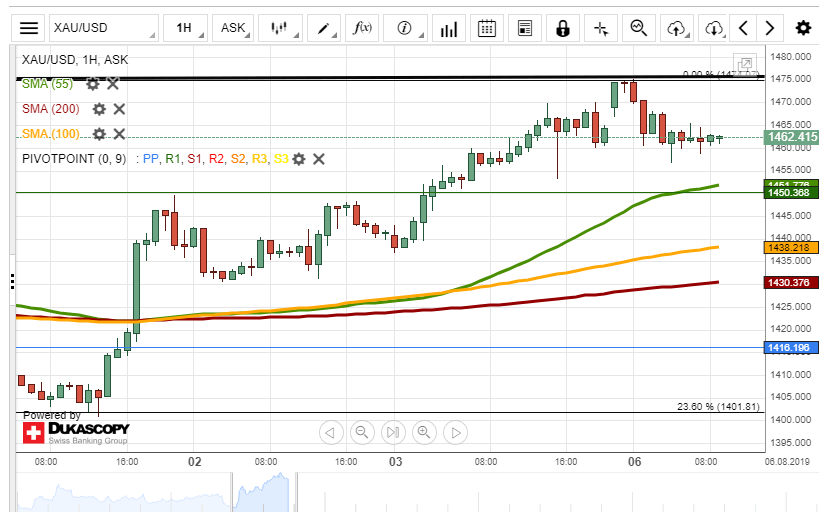The width and height of the screenshot is (826, 515).
Task: Expand the 1H timeframe selector
Action: pyautogui.click(x=187, y=28)
